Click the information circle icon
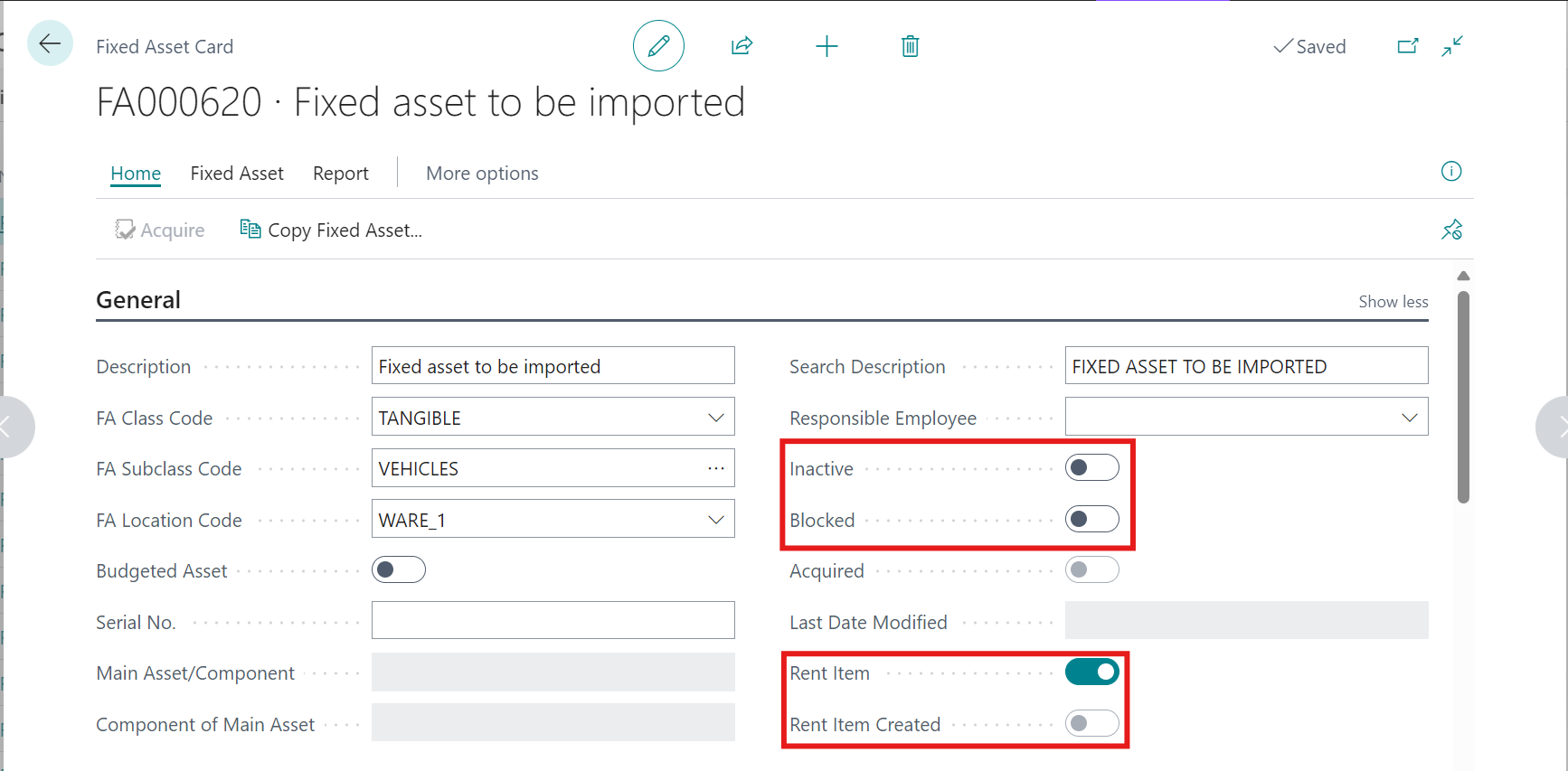This screenshot has height=771, width=1568. pos(1450,172)
